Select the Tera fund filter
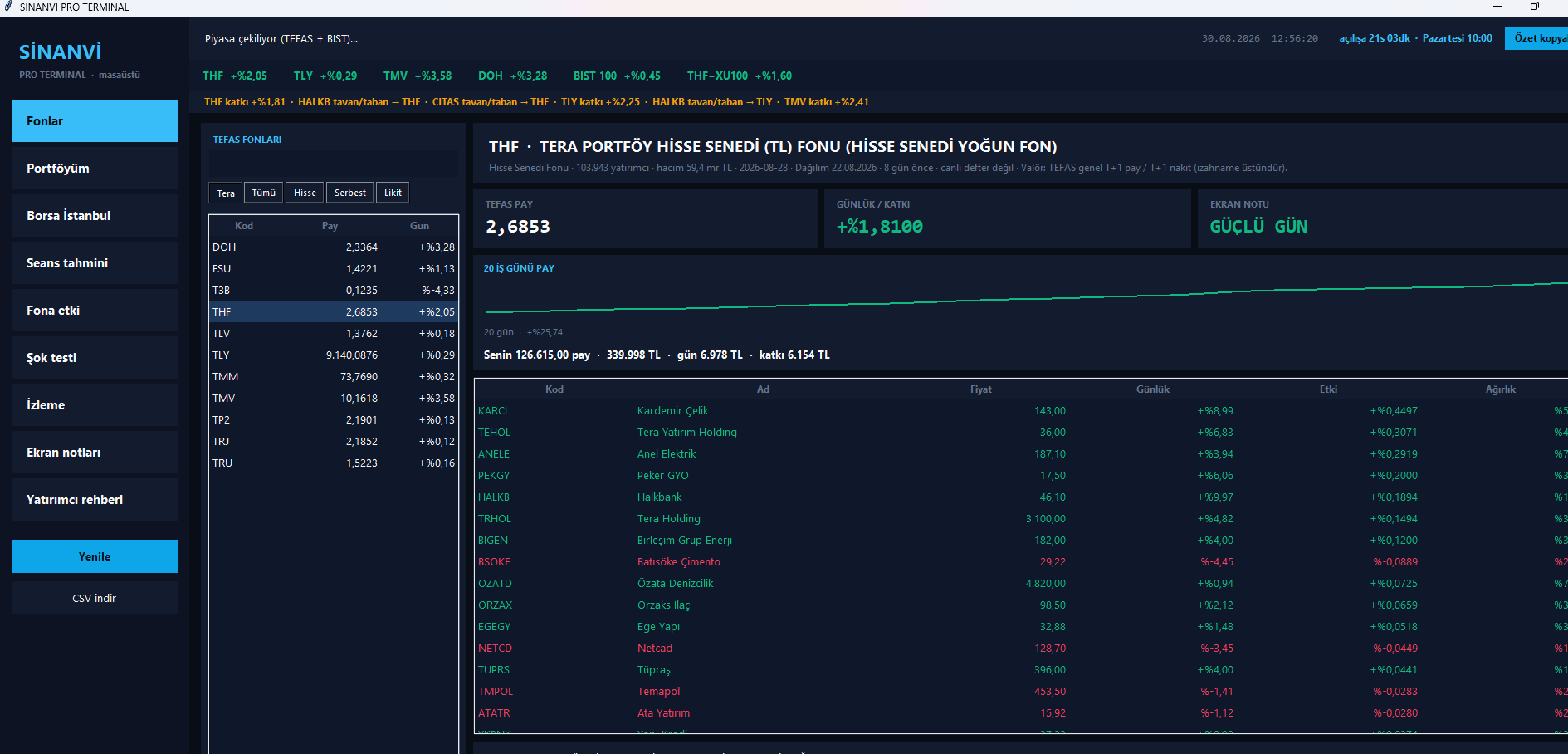 [x=226, y=193]
